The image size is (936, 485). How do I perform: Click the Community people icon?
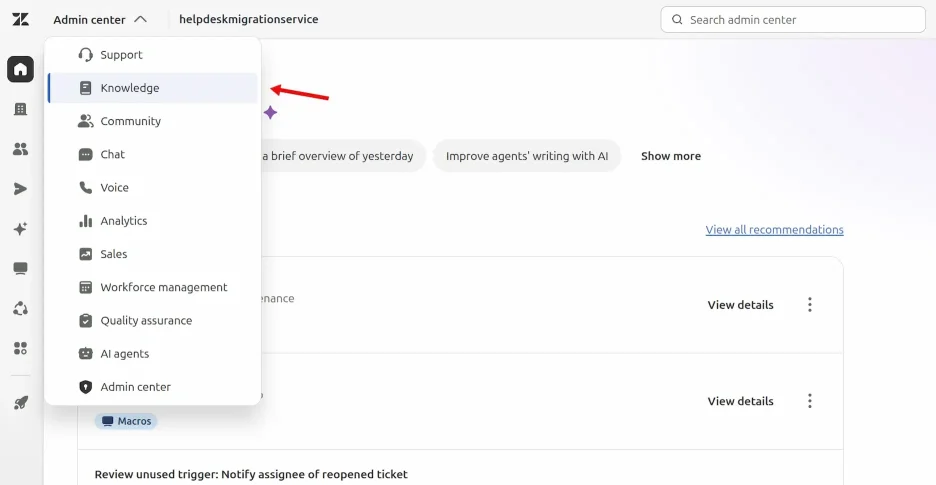point(85,121)
